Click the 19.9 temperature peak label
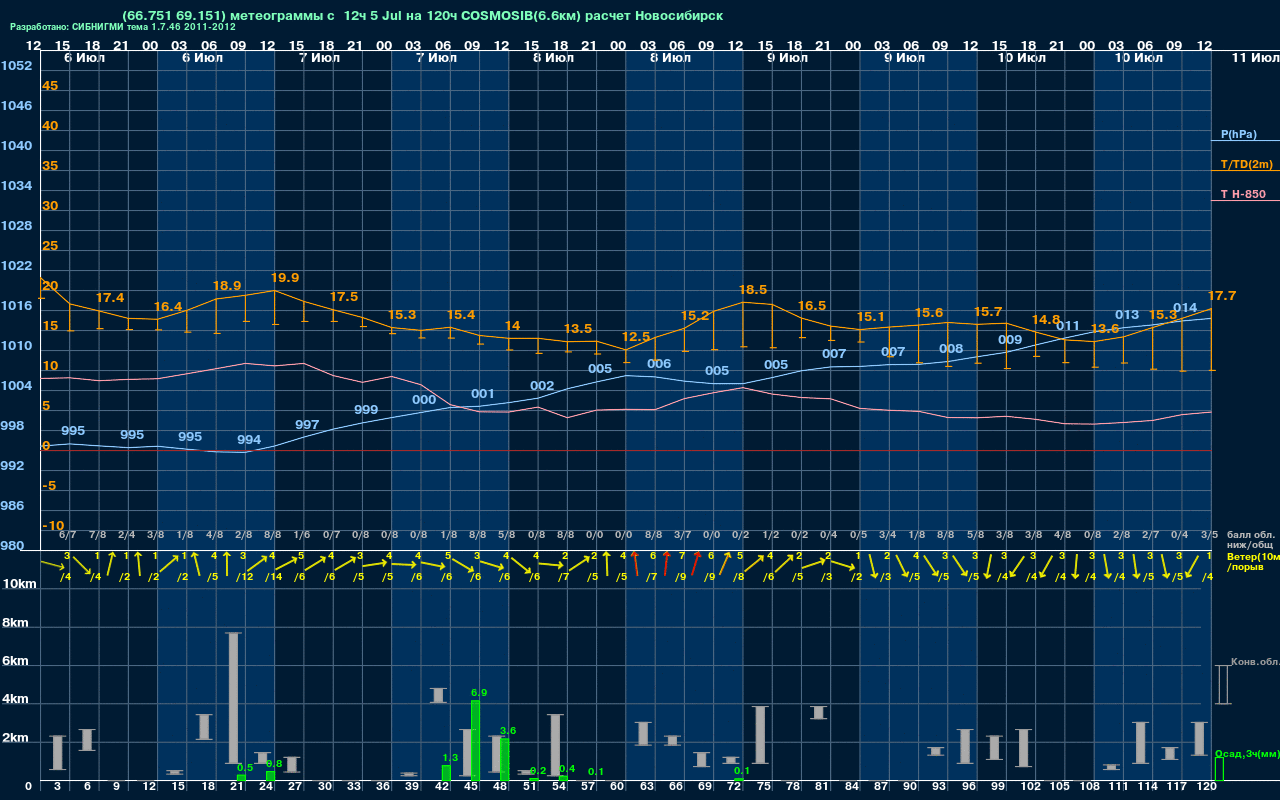This screenshot has width=1280, height=800. coord(285,277)
